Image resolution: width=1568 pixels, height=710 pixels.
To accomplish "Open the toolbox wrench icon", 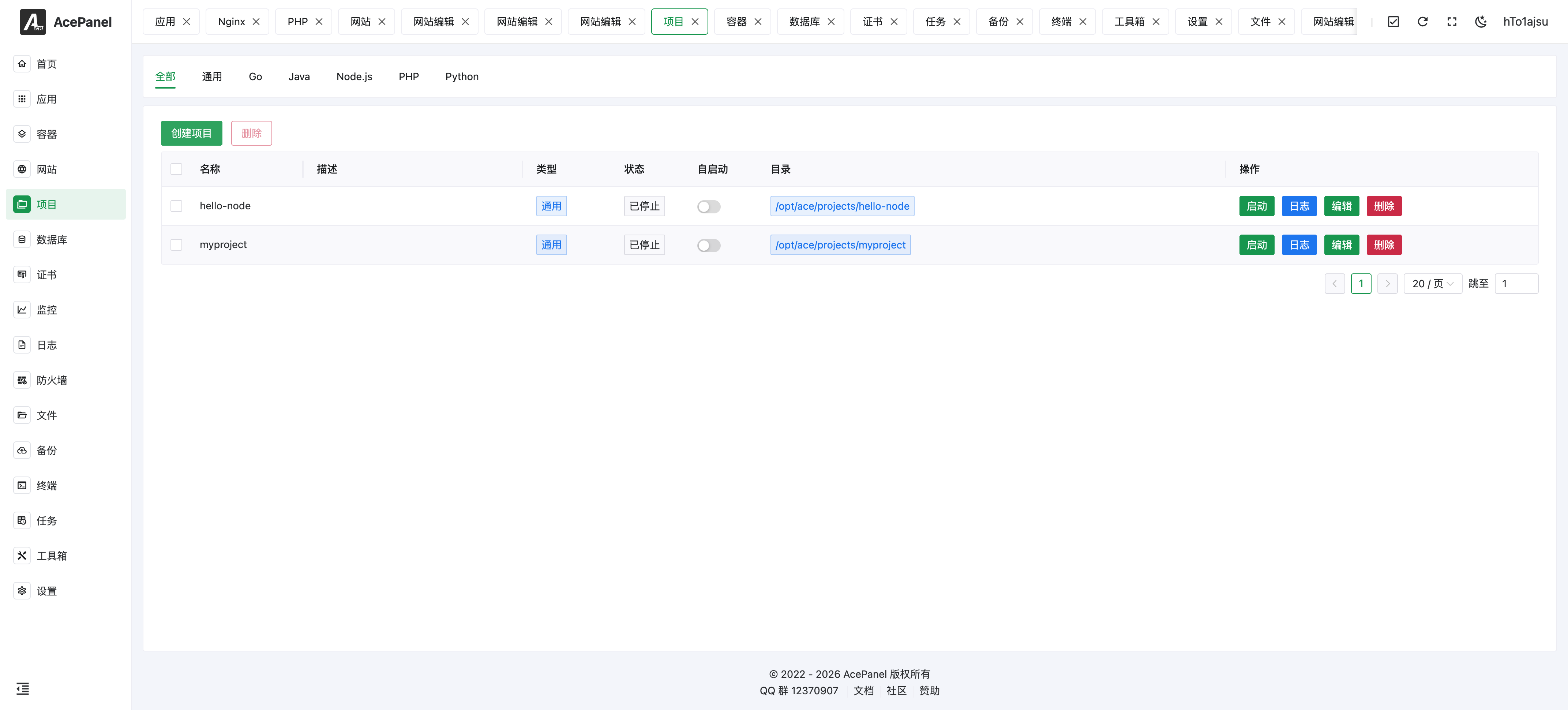I will 22,555.
